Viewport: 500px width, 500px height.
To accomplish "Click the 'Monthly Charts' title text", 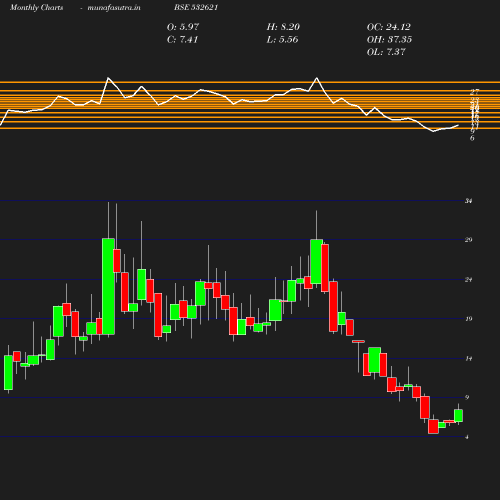I will [36, 7].
